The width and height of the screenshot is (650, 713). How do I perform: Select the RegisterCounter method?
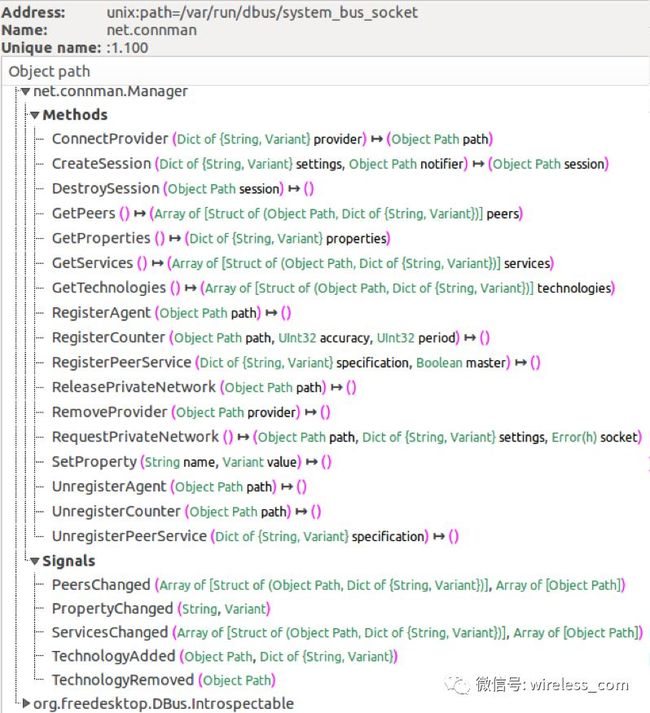tap(271, 337)
